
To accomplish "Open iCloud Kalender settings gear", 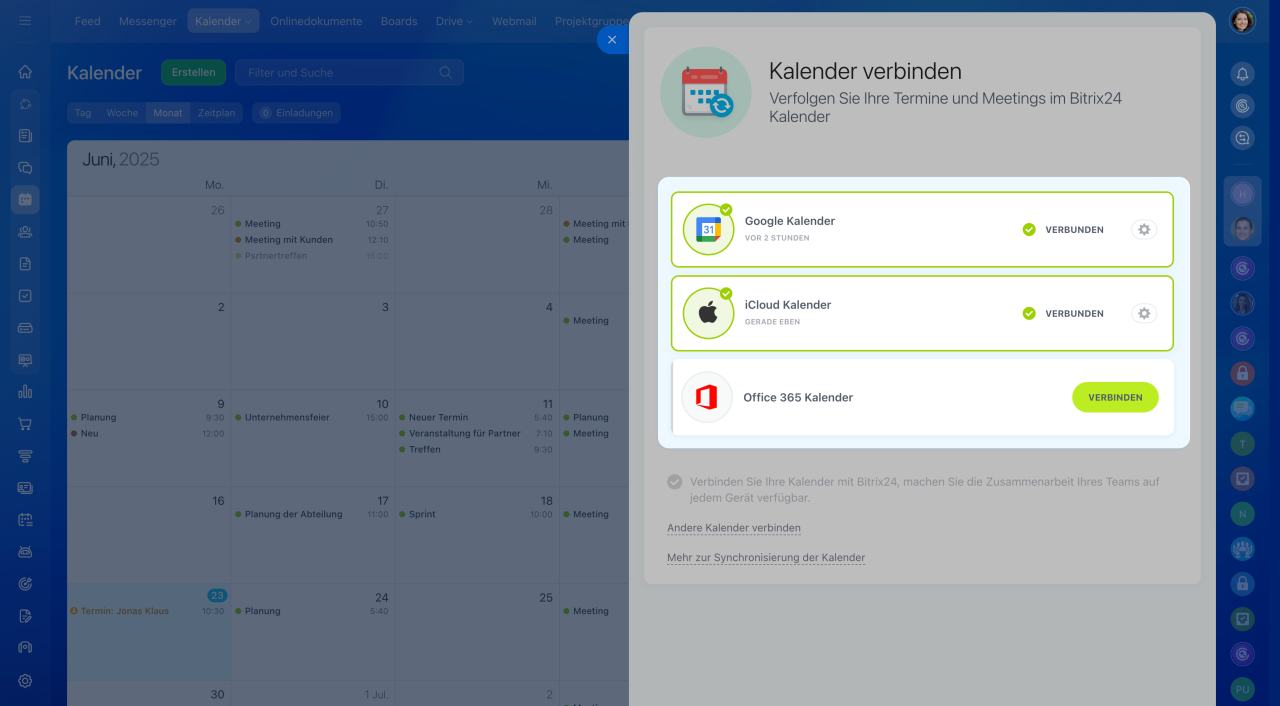I will (x=1144, y=313).
